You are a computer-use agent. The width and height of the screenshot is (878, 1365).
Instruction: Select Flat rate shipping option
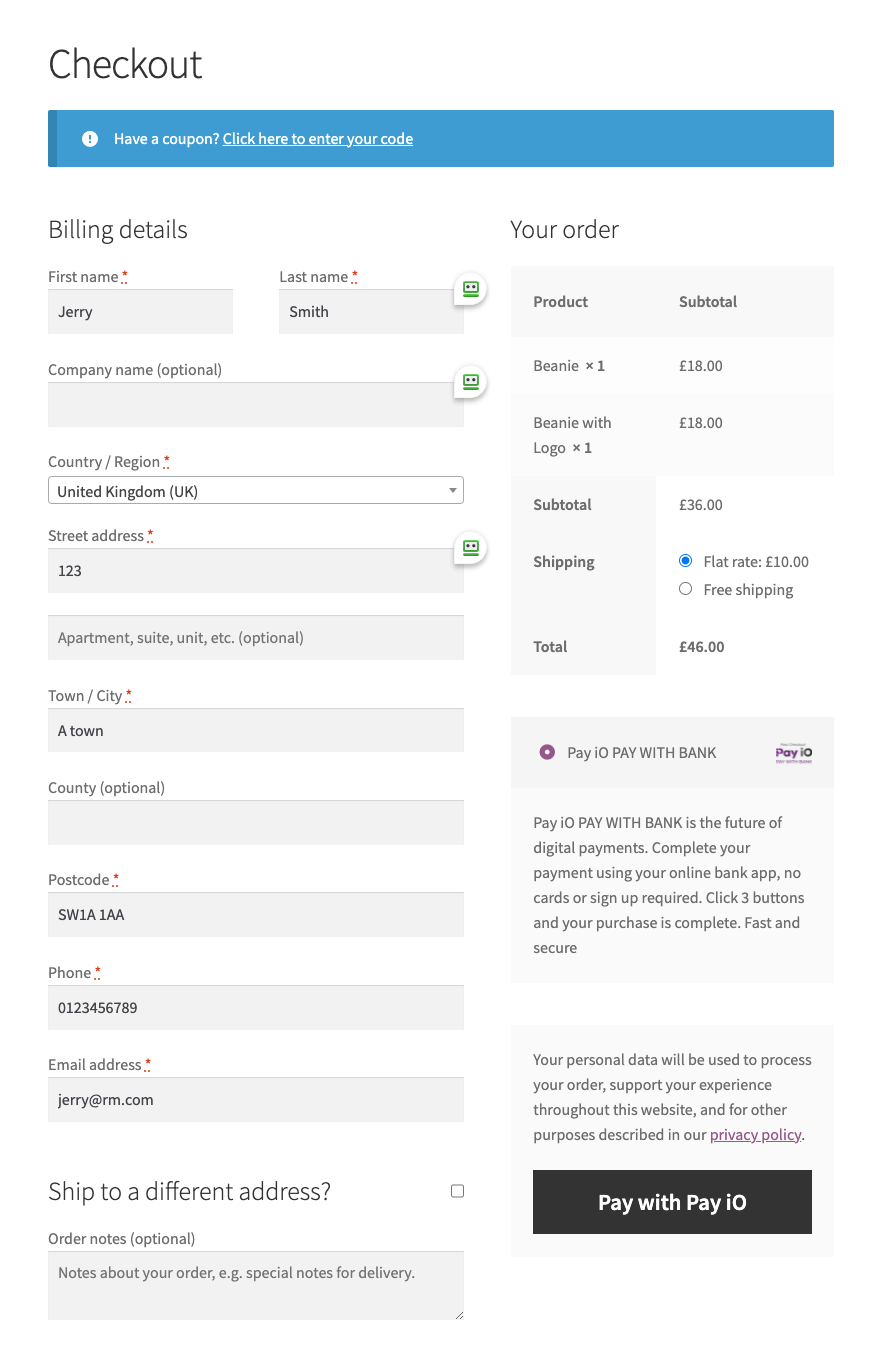coord(685,561)
